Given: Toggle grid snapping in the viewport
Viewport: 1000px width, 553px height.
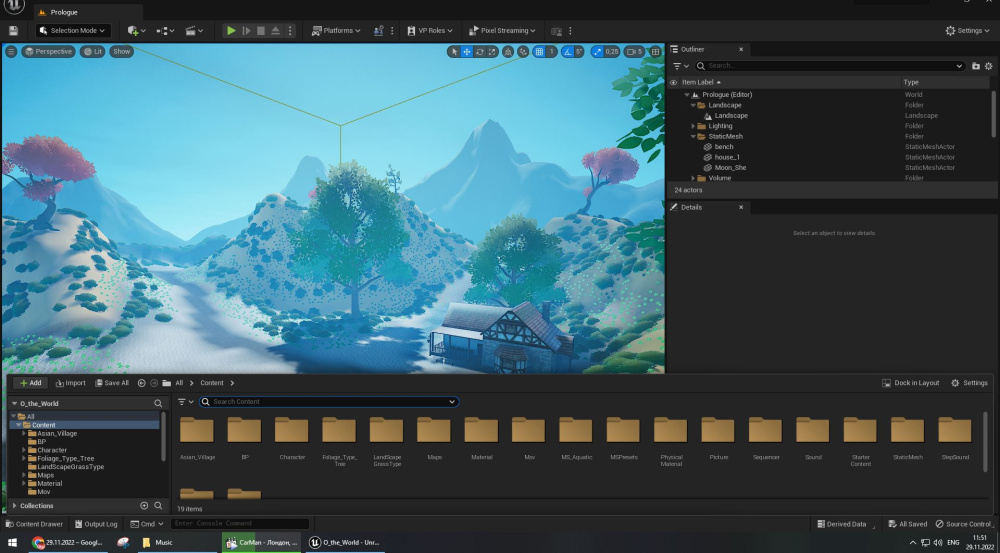Looking at the screenshot, I should pos(540,51).
